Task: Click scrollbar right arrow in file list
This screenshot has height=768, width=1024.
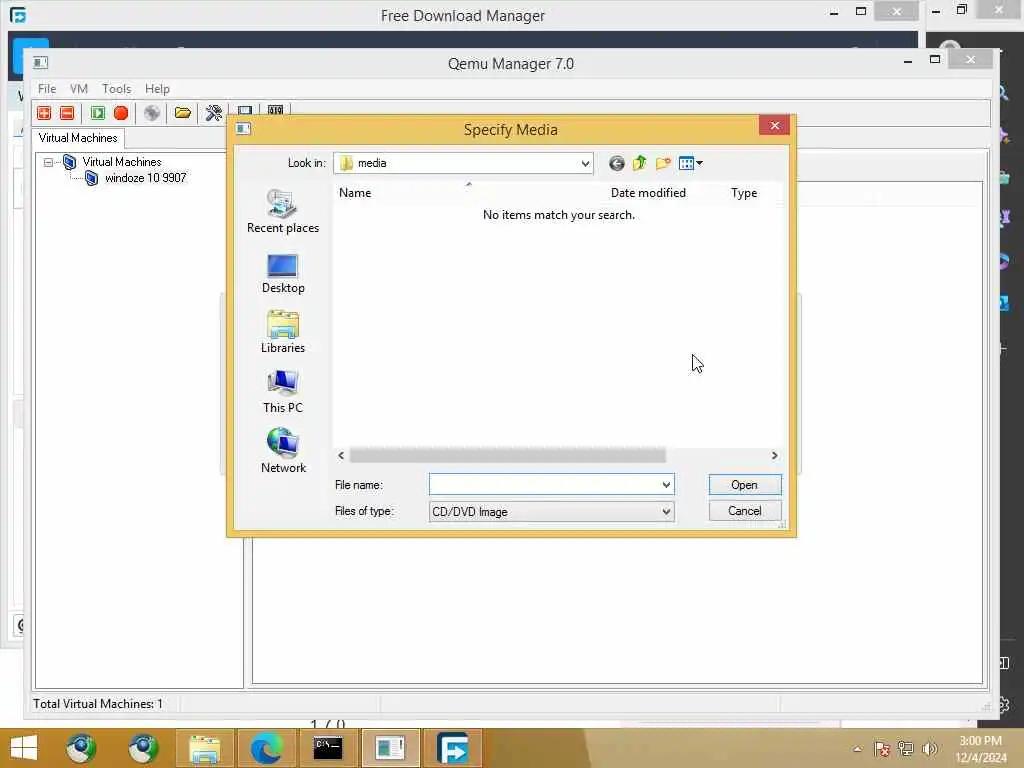Action: click(x=775, y=455)
